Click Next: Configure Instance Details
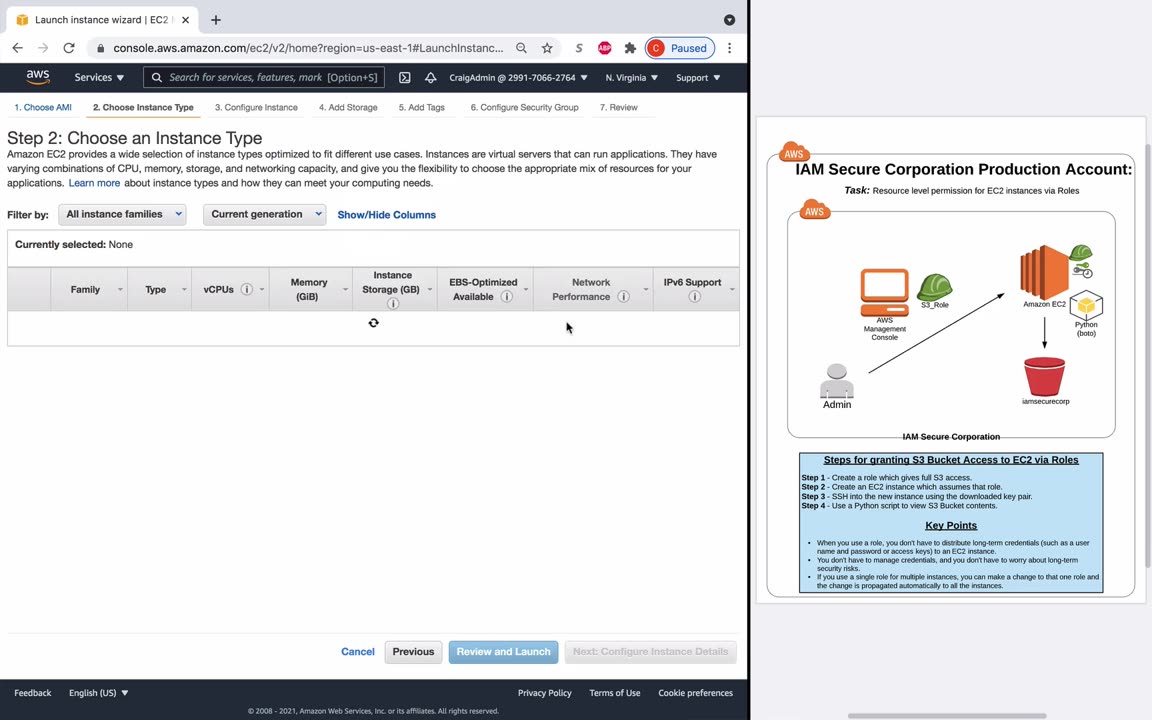The image size is (1152, 720). [650, 652]
